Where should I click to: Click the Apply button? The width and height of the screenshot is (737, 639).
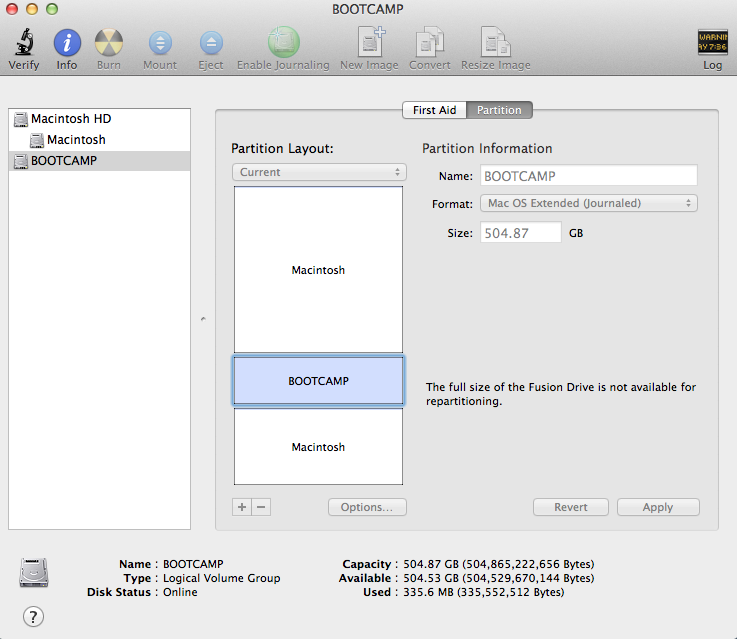658,507
